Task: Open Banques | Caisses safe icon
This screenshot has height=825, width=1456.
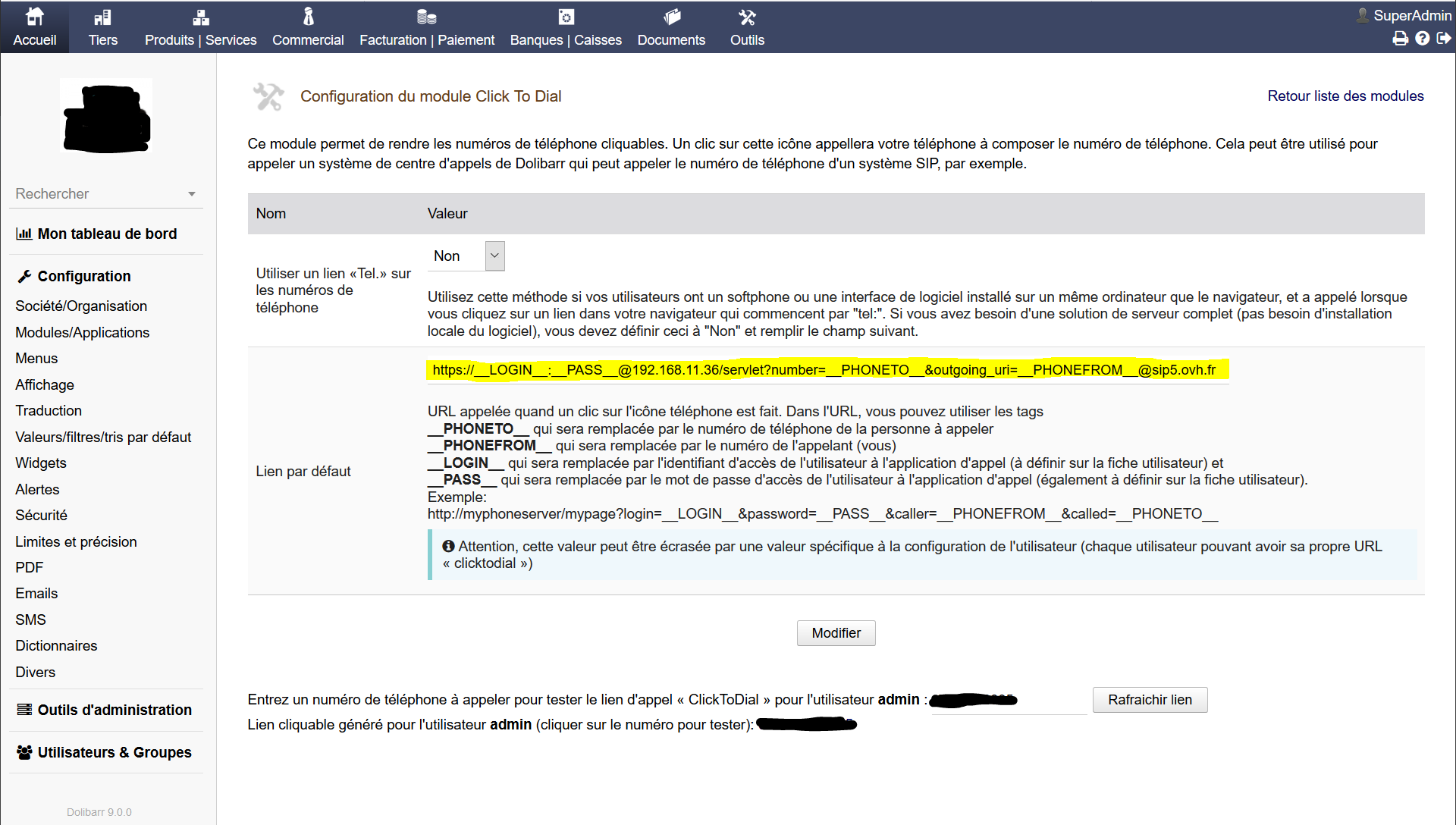Action: [566, 17]
